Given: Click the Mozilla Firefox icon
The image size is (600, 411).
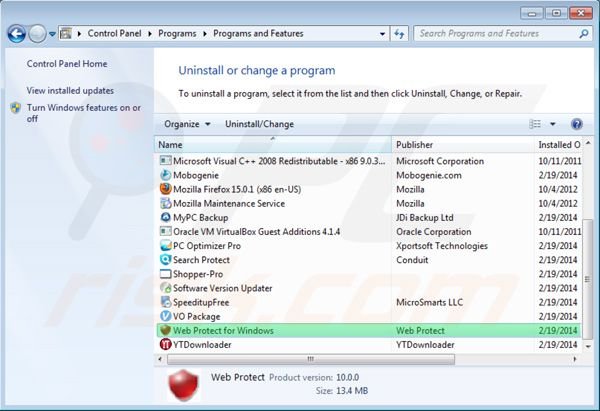Looking at the screenshot, I should pyautogui.click(x=165, y=189).
